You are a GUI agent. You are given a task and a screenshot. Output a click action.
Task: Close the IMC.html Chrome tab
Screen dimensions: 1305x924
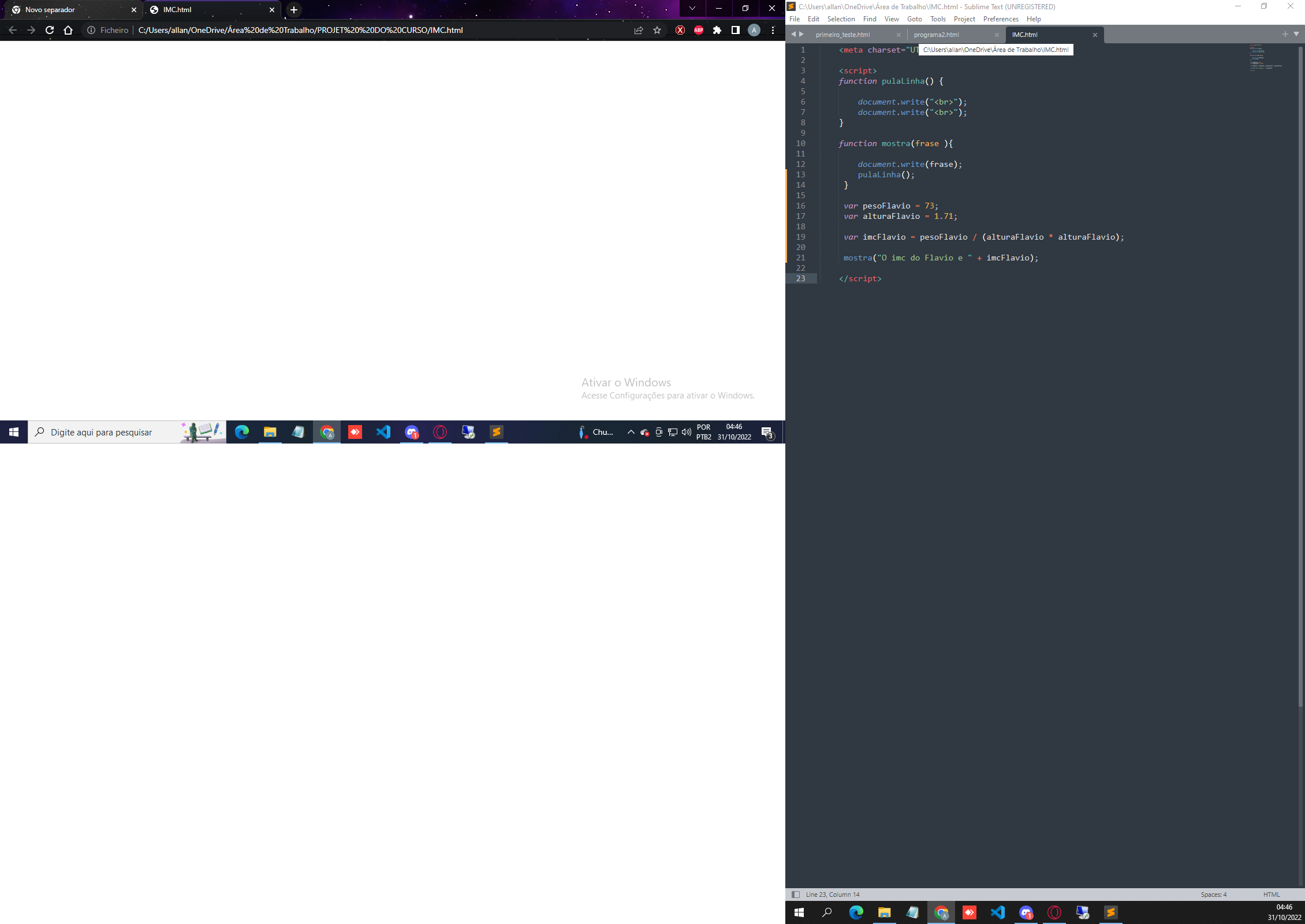pos(272,10)
